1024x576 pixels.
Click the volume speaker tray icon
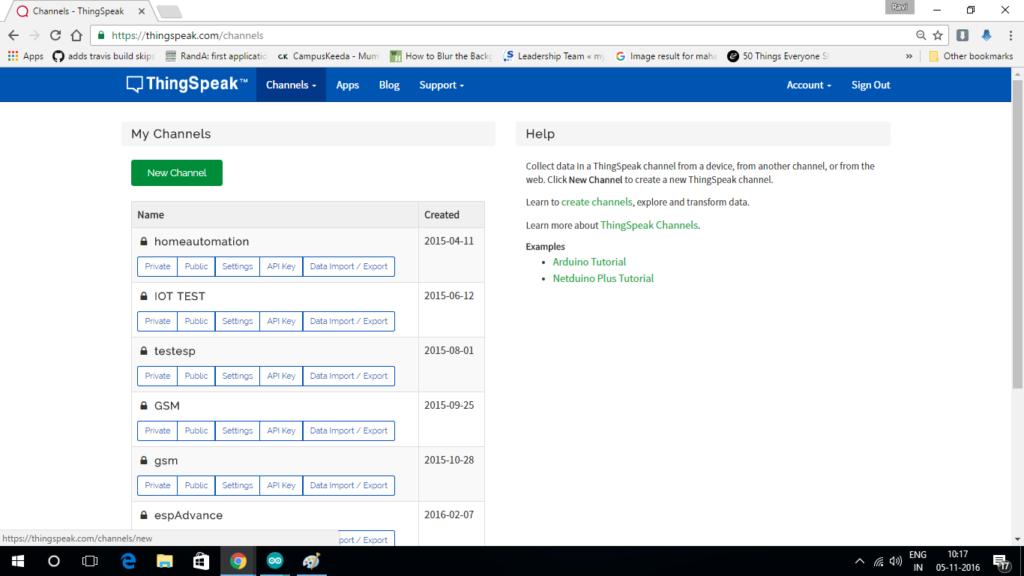point(896,562)
